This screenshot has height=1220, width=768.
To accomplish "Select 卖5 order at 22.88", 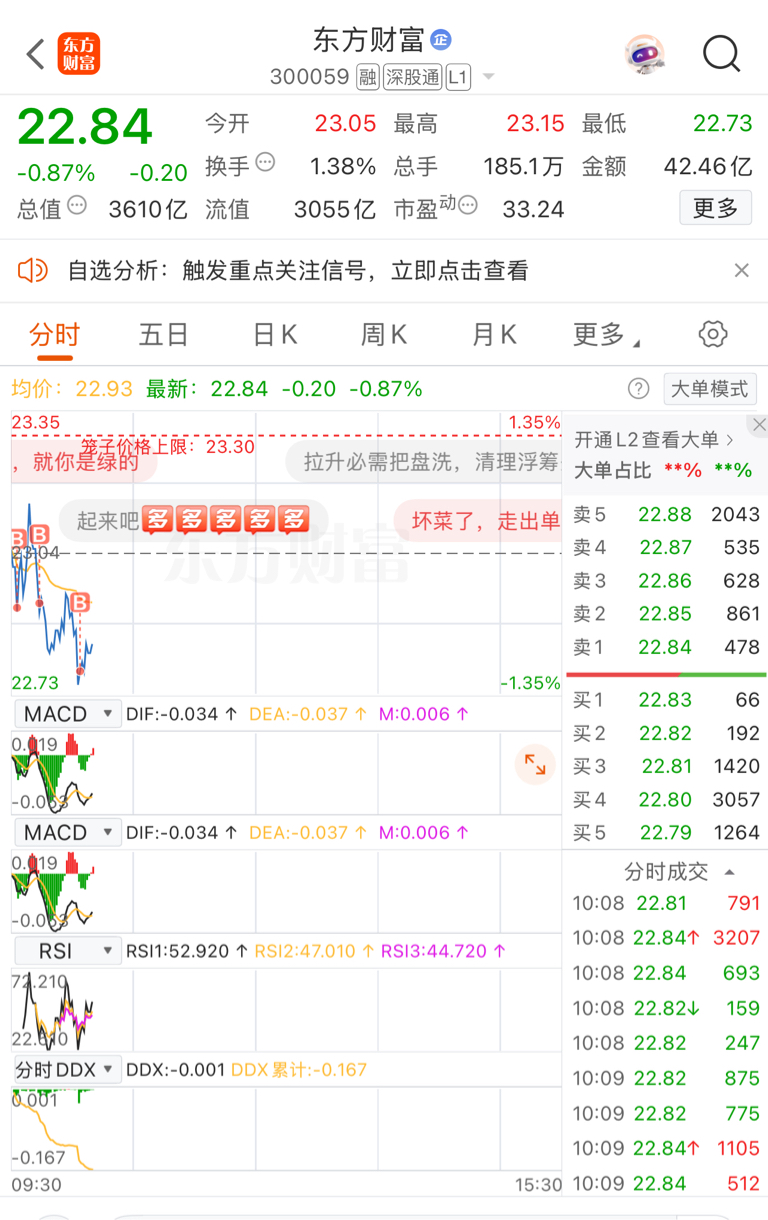I will (x=666, y=514).
